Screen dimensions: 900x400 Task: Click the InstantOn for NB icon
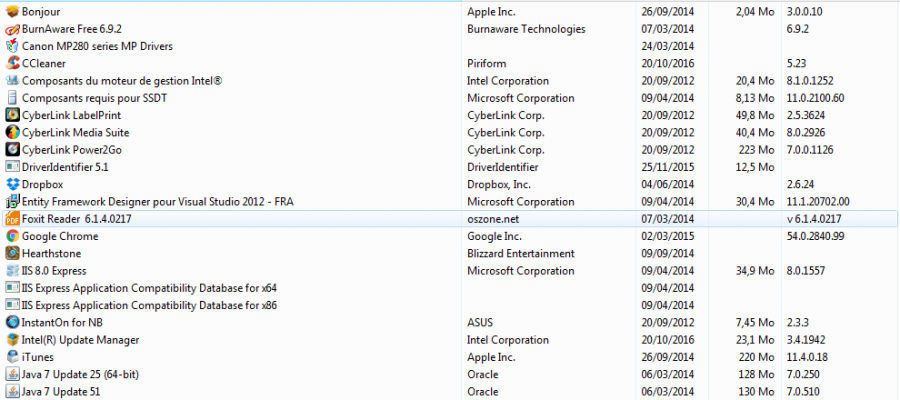[11, 323]
